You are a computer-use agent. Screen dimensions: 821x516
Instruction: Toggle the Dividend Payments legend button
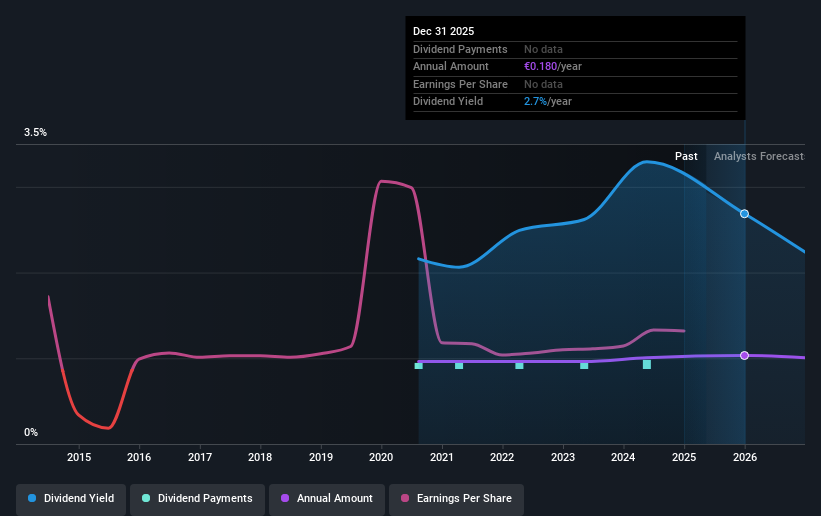197,498
